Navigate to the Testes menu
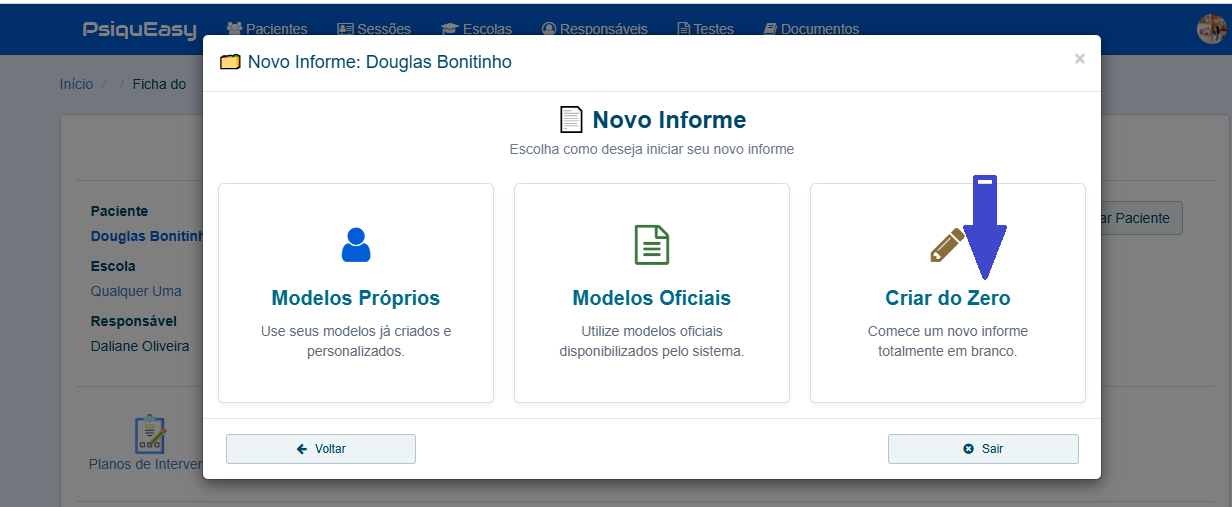 pos(705,29)
